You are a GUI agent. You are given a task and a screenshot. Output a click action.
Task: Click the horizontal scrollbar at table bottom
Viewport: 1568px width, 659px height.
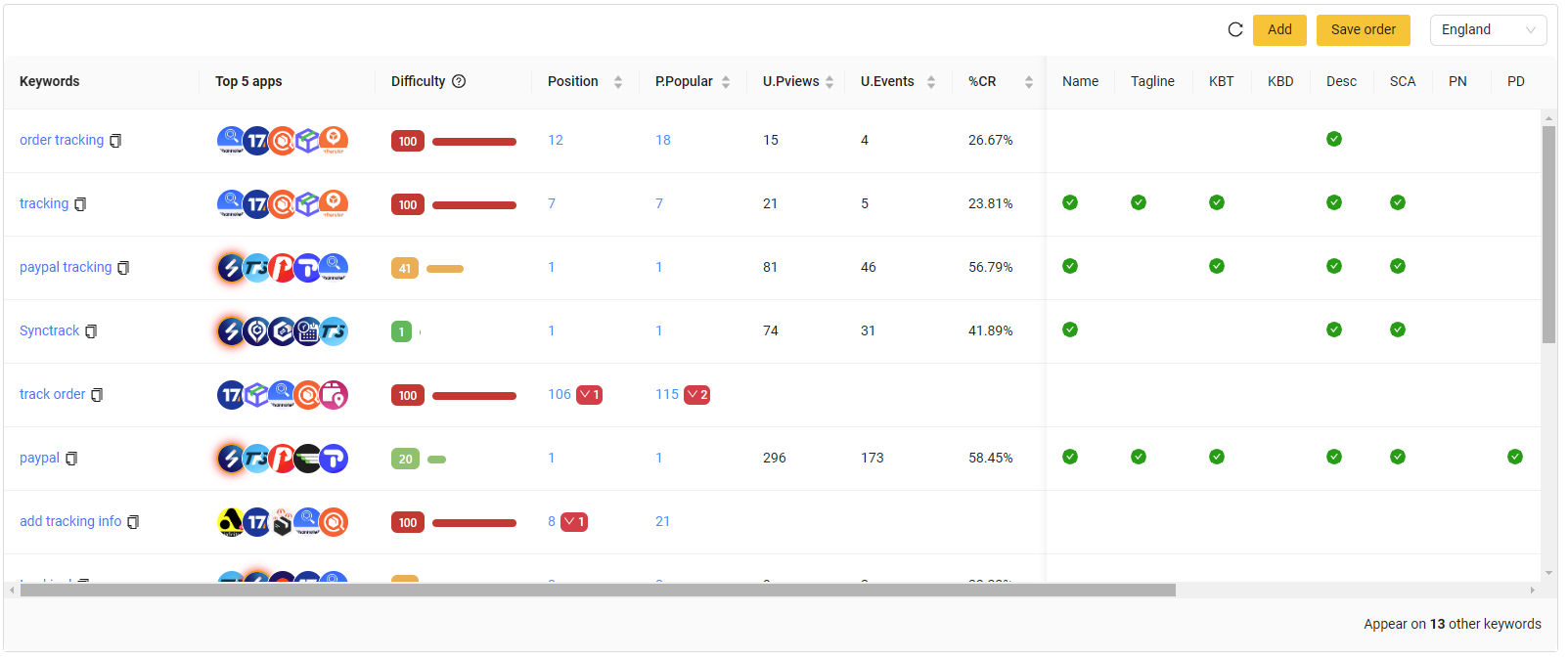pyautogui.click(x=597, y=591)
